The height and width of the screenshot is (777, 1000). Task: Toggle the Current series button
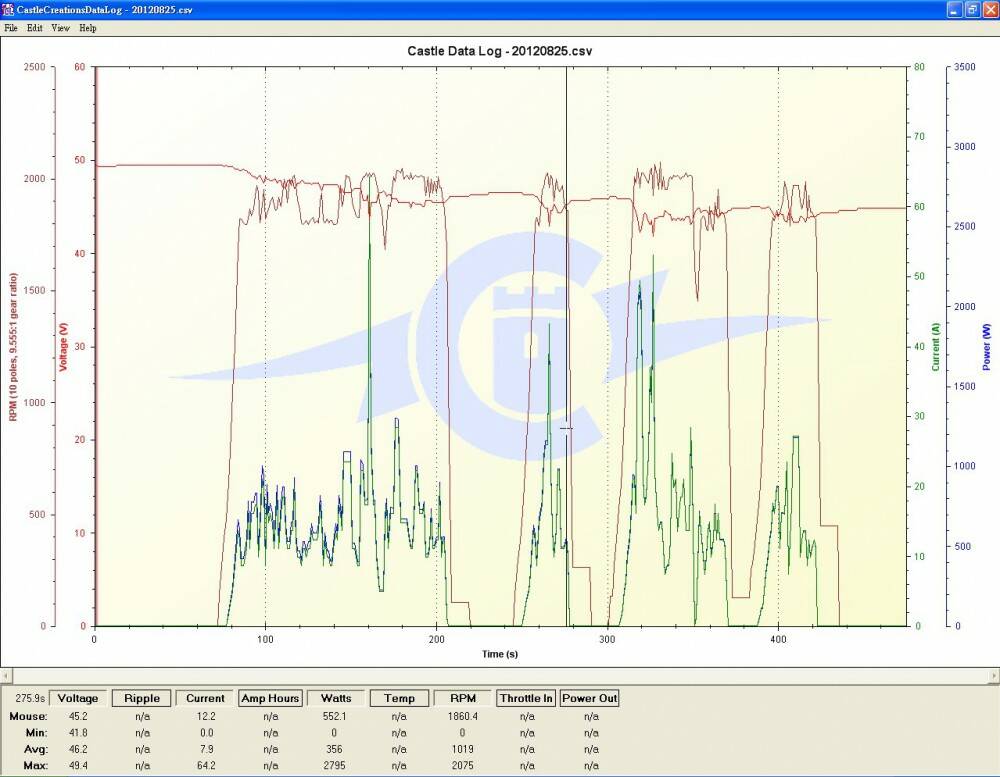(205, 698)
